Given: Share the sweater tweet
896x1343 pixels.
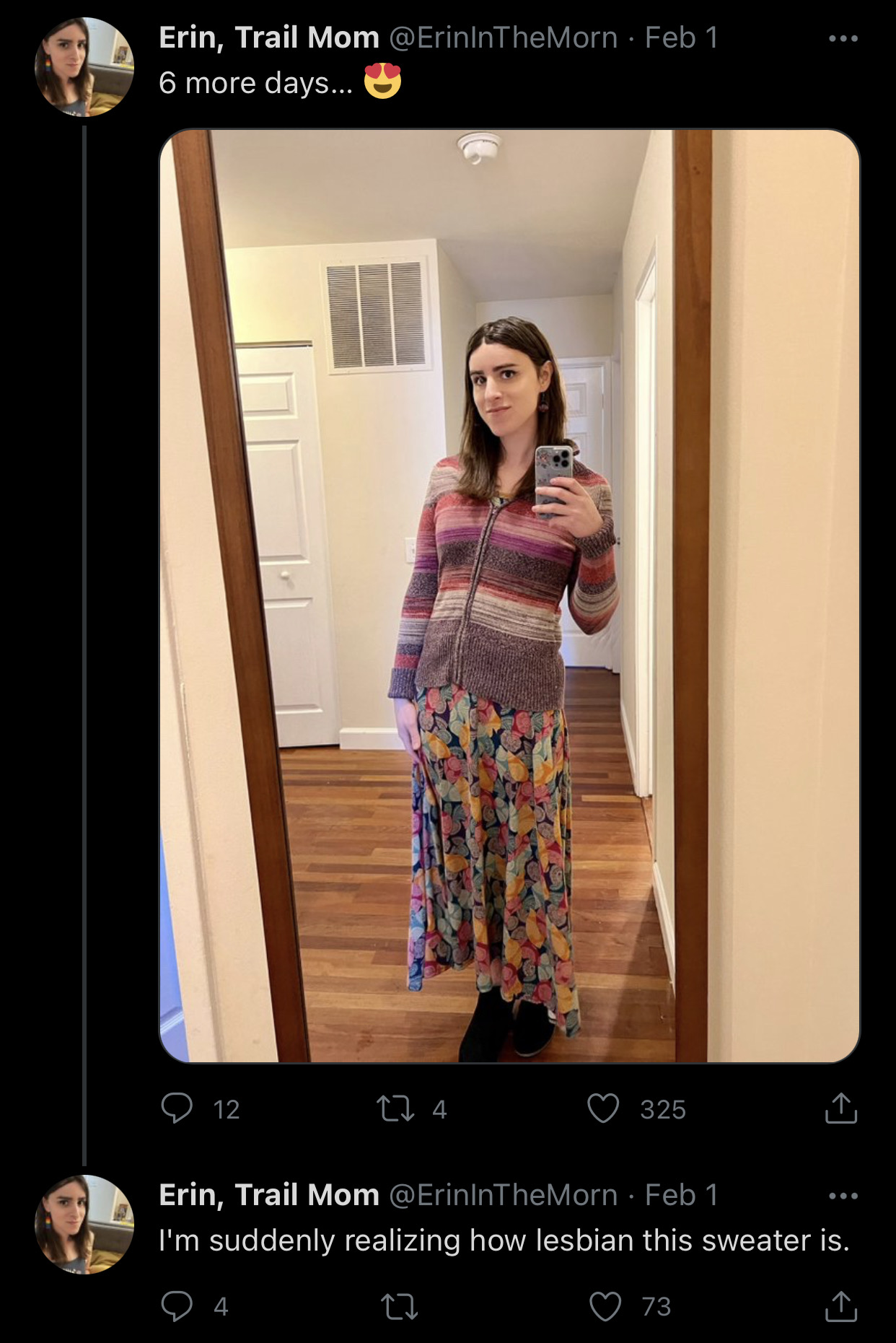Looking at the screenshot, I should click(840, 1305).
